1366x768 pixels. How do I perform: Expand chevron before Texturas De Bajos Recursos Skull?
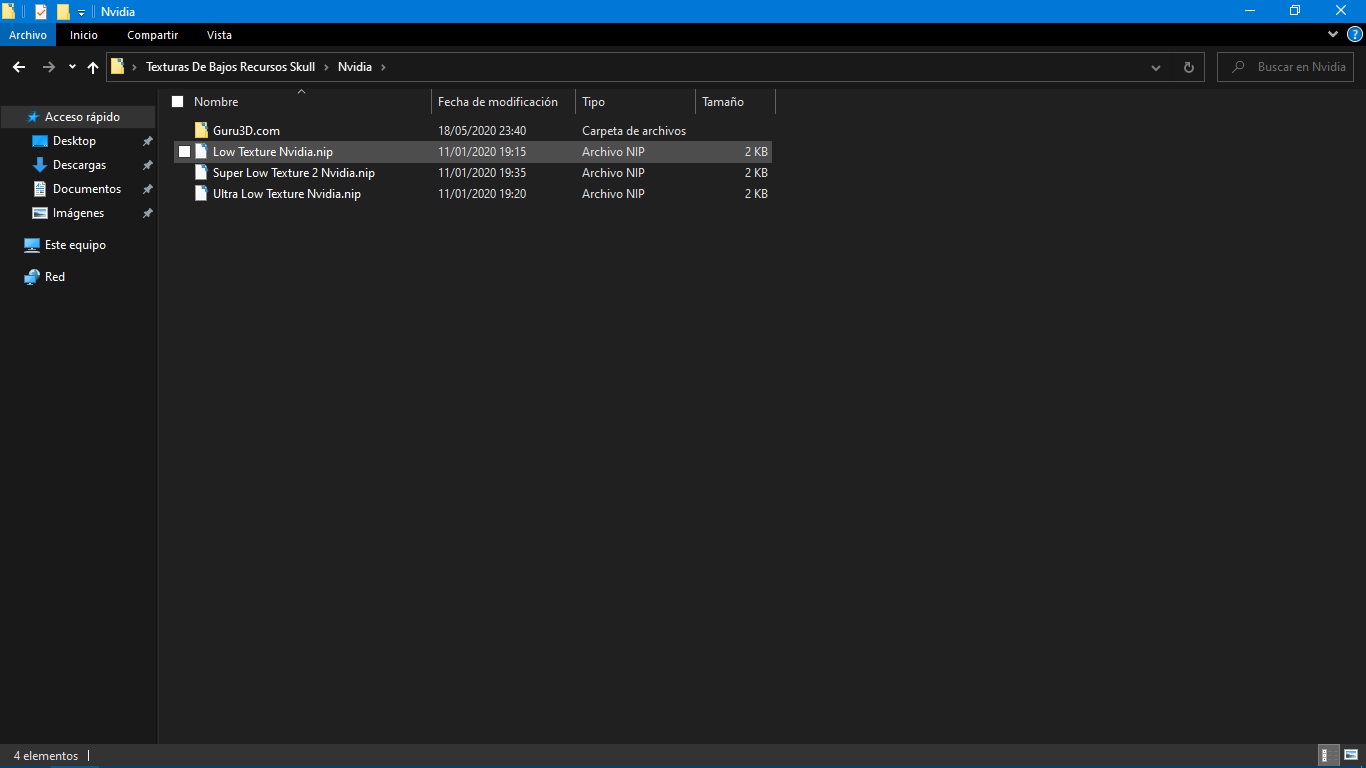(135, 67)
